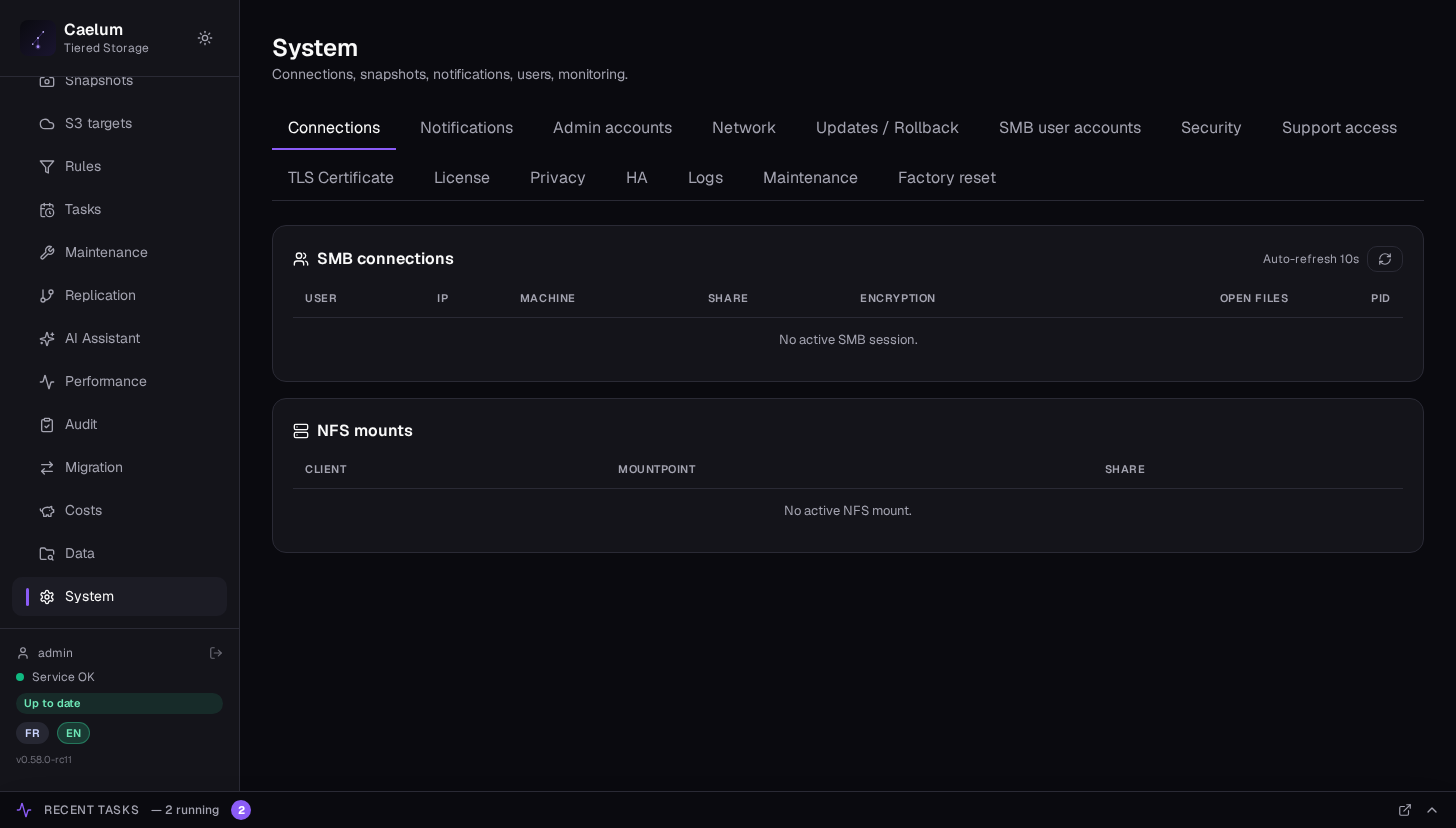
Task: Click the No active NFS mount message
Action: click(848, 511)
